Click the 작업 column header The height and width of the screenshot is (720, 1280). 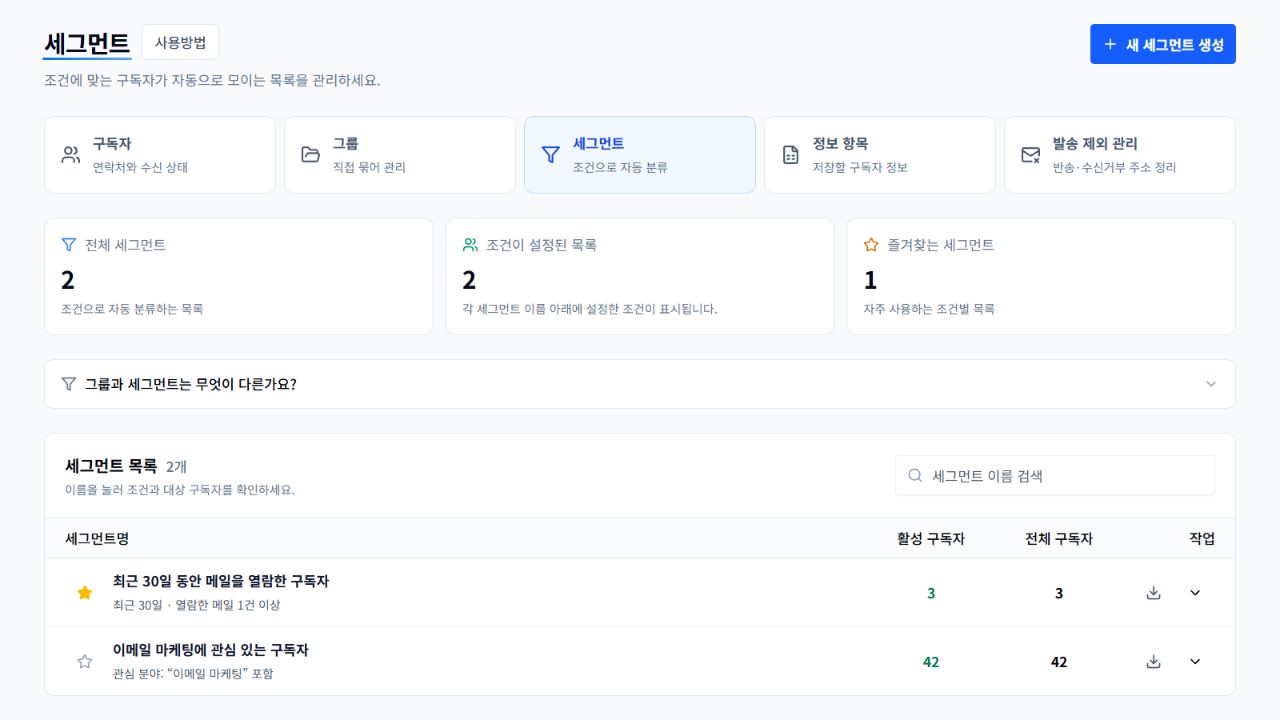[x=1202, y=538]
